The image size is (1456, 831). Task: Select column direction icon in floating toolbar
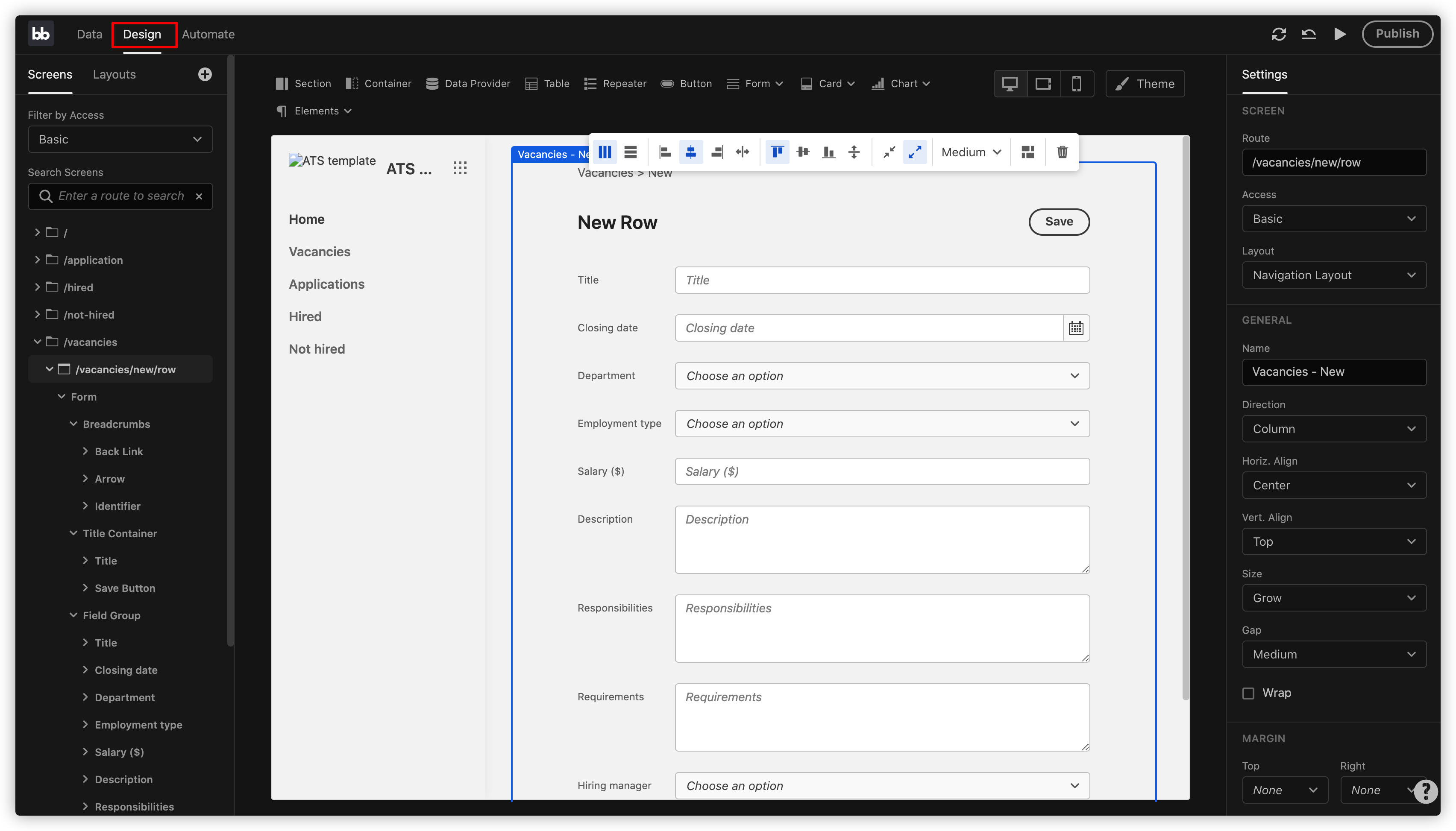(x=604, y=152)
